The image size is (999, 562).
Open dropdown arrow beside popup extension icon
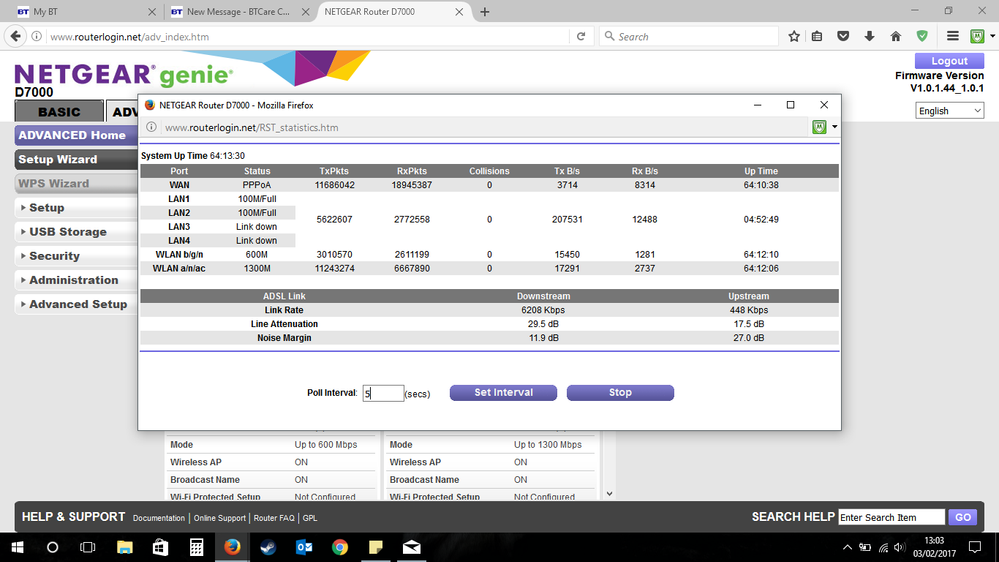834,127
